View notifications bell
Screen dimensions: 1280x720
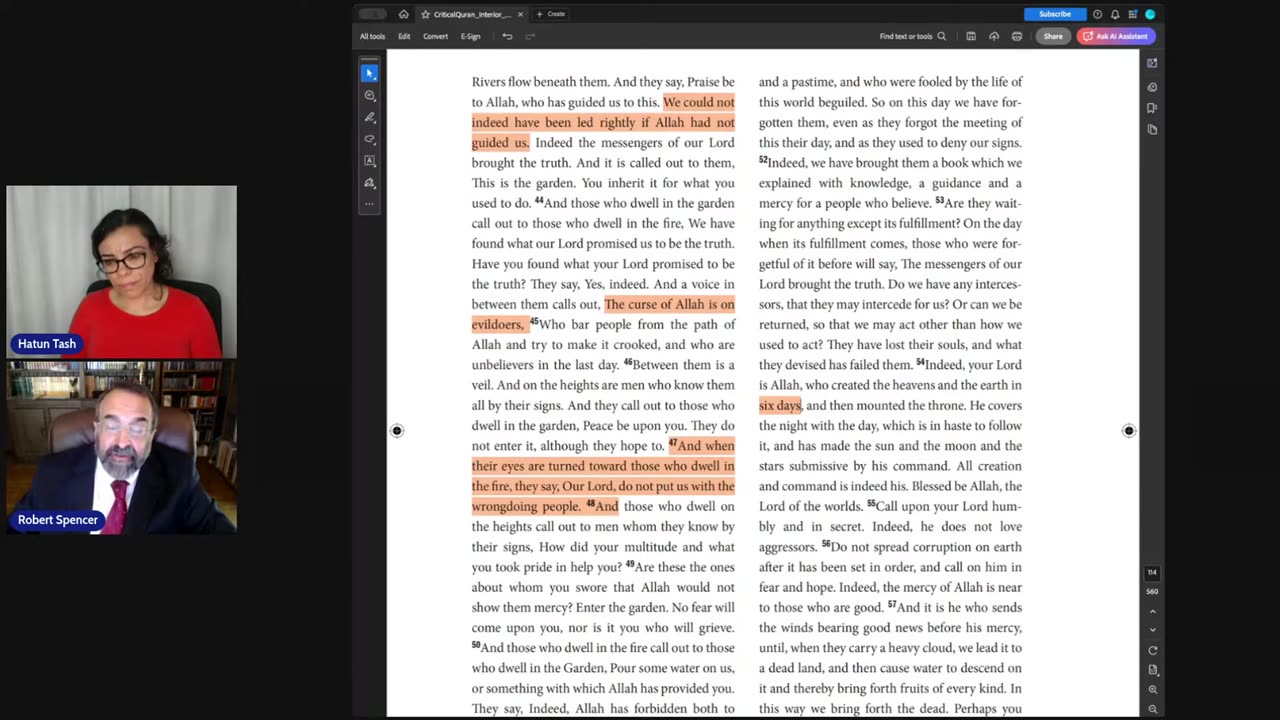click(1115, 14)
